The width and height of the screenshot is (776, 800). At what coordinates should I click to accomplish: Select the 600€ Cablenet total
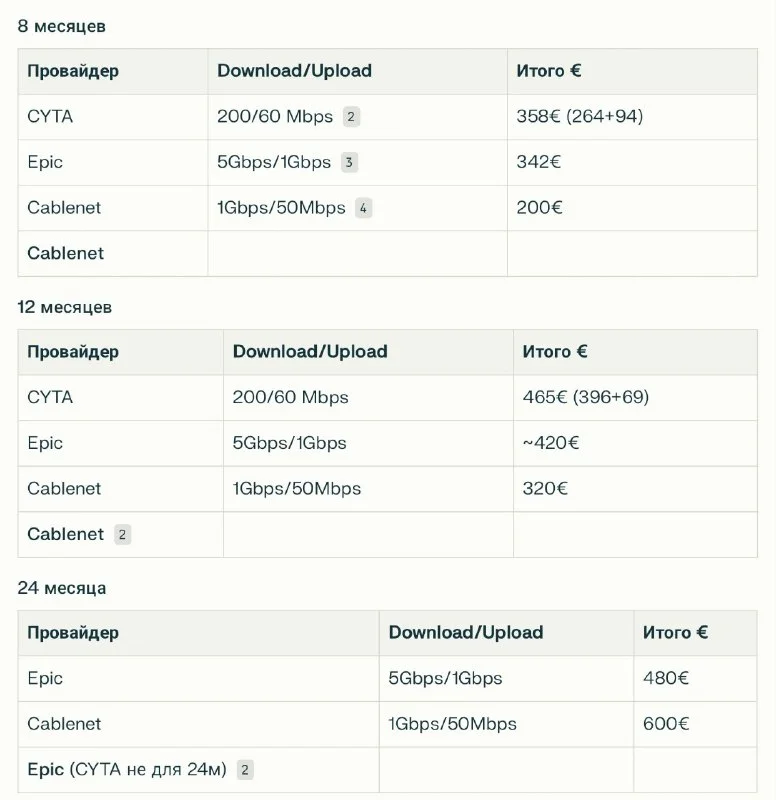665,723
